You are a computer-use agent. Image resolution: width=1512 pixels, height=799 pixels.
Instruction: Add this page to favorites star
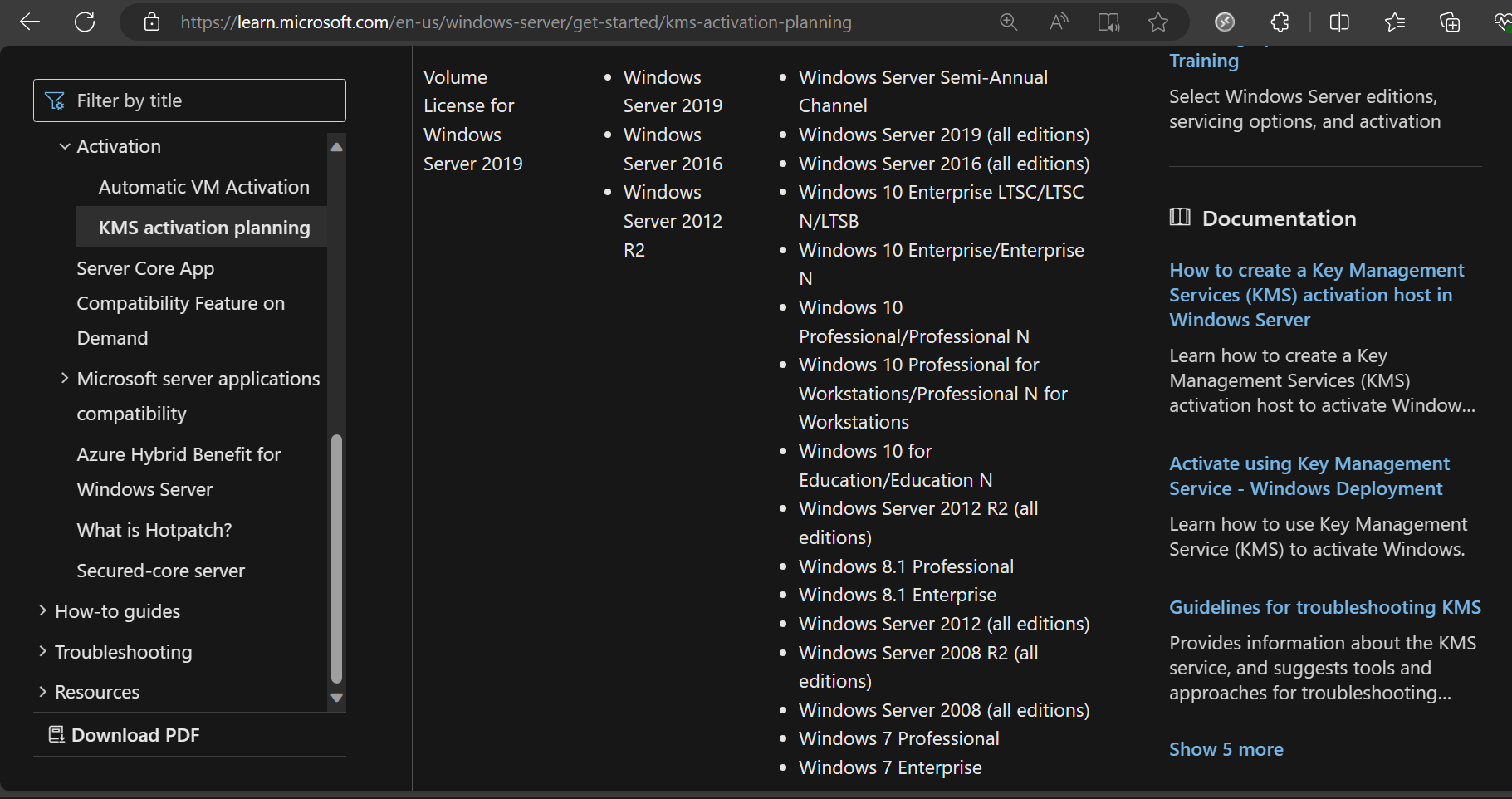[x=1158, y=22]
